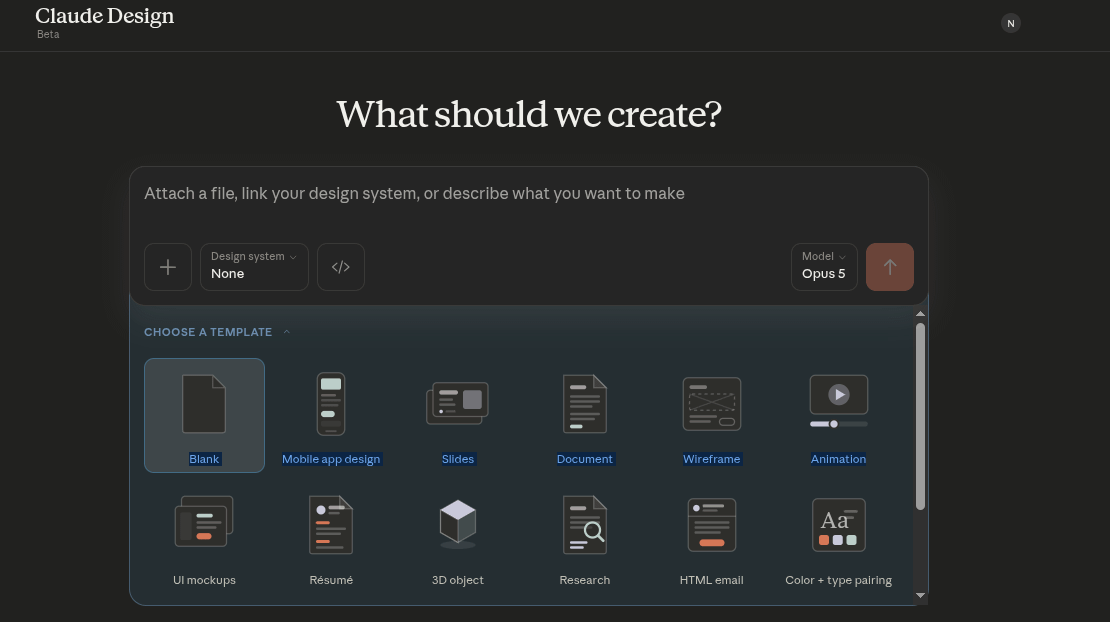This screenshot has height=622, width=1110.
Task: Open the user avatar N menu
Action: [1010, 23]
